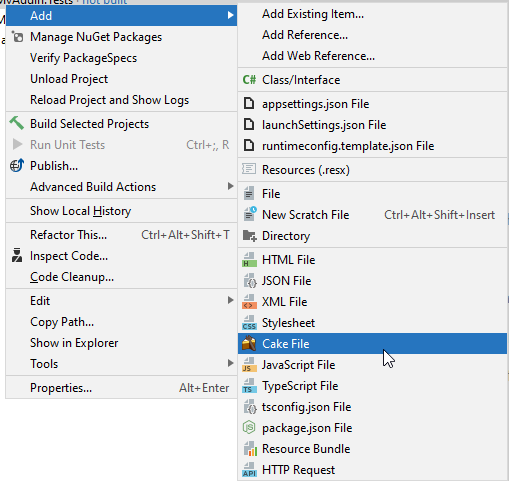Open the Add menu entry

[x=121, y=15]
